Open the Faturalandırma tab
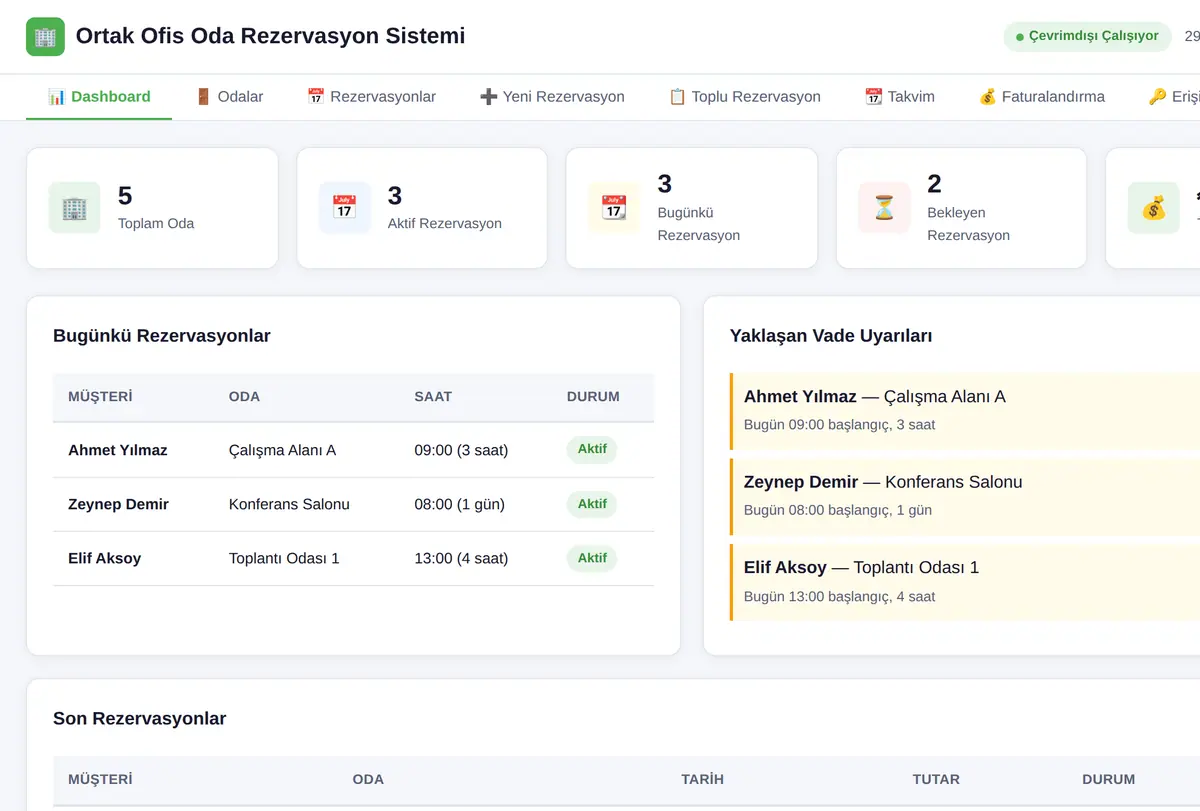Image resolution: width=1200 pixels, height=811 pixels. point(1041,97)
